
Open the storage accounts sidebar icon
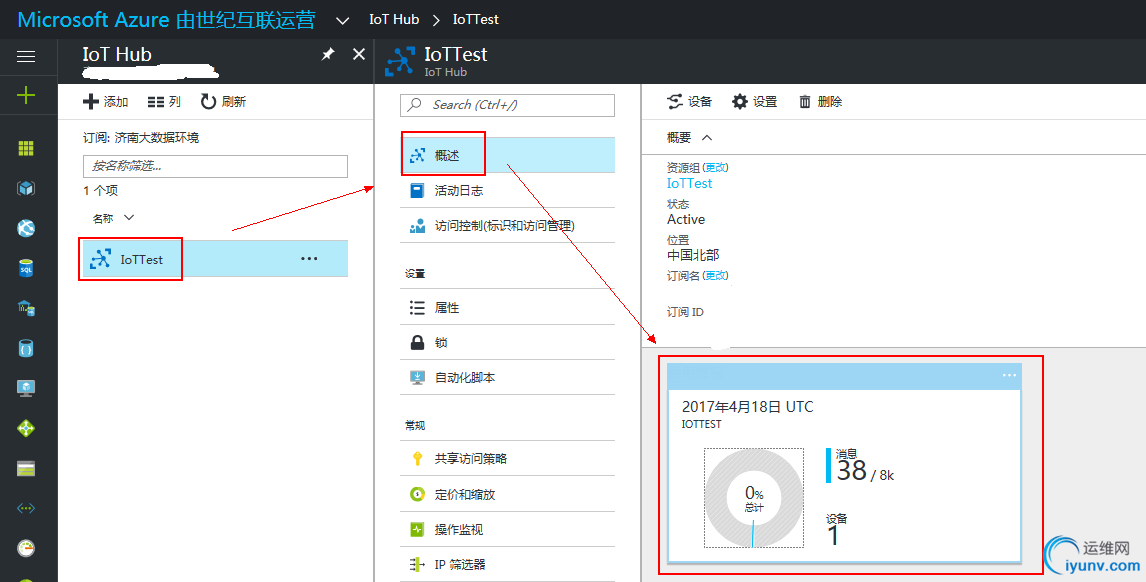(26, 468)
